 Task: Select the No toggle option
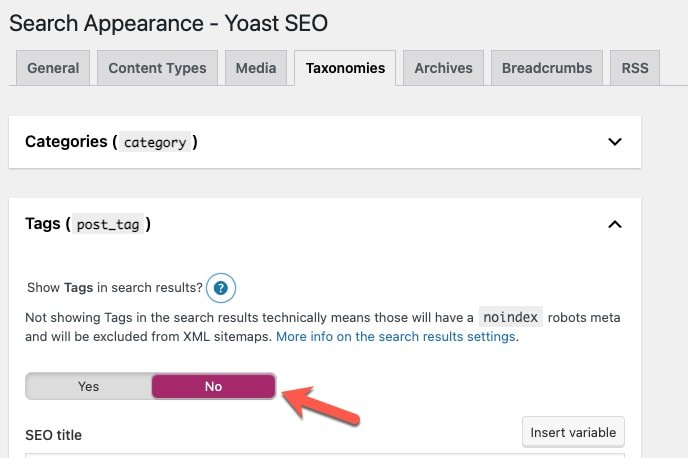213,386
